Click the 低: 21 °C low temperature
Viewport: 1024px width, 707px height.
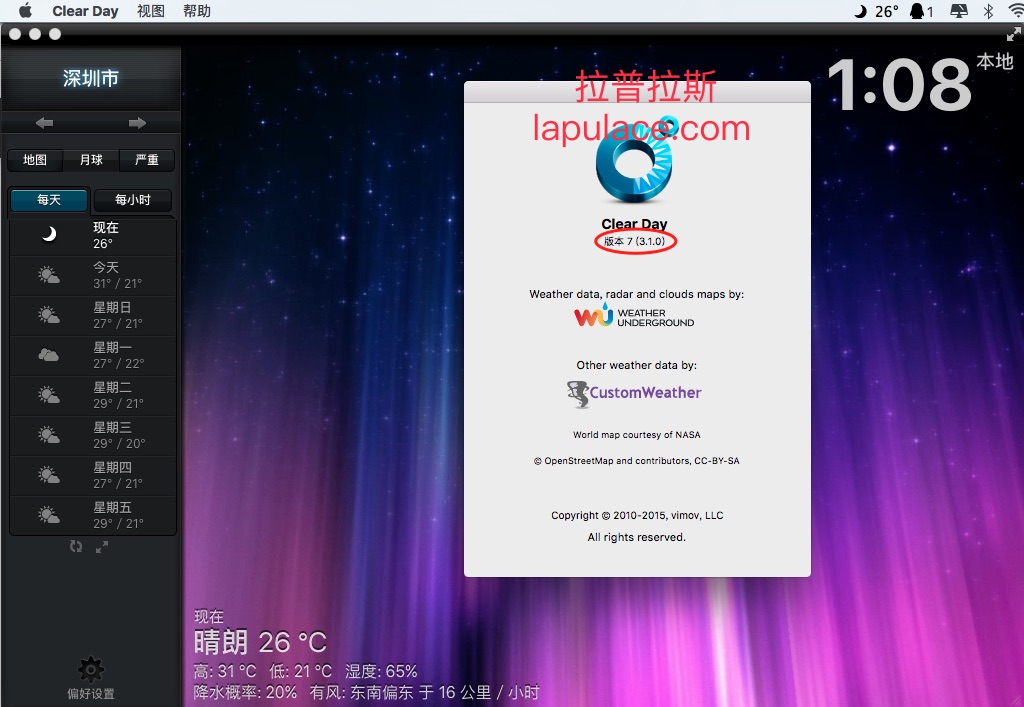(300, 671)
